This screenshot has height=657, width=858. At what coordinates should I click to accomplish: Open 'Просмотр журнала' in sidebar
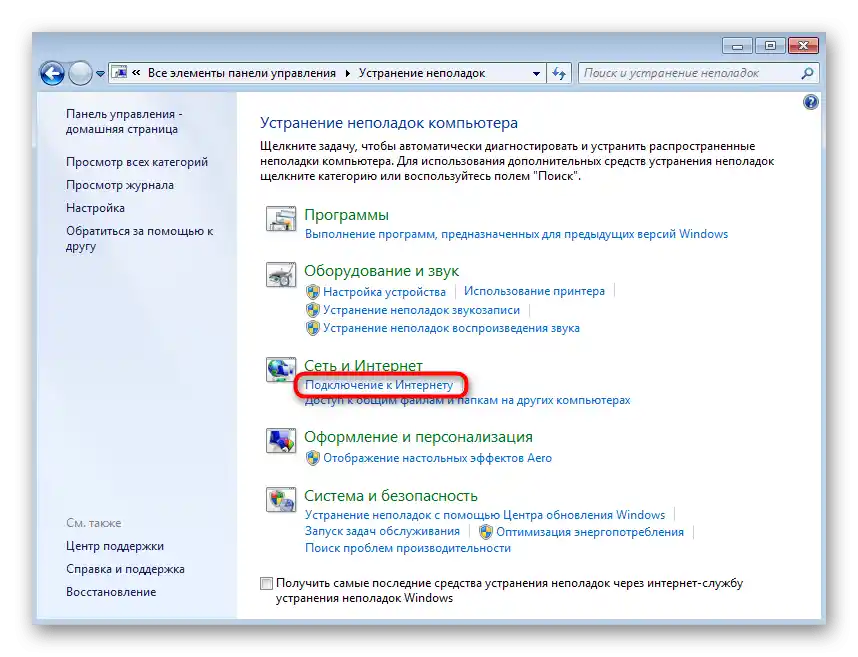(120, 185)
